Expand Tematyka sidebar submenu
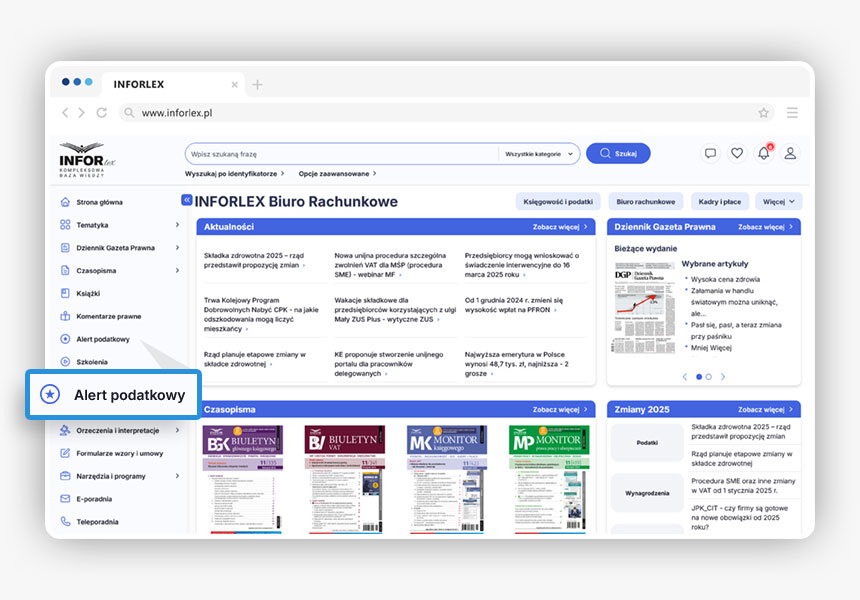The width and height of the screenshot is (860, 600). [177, 225]
